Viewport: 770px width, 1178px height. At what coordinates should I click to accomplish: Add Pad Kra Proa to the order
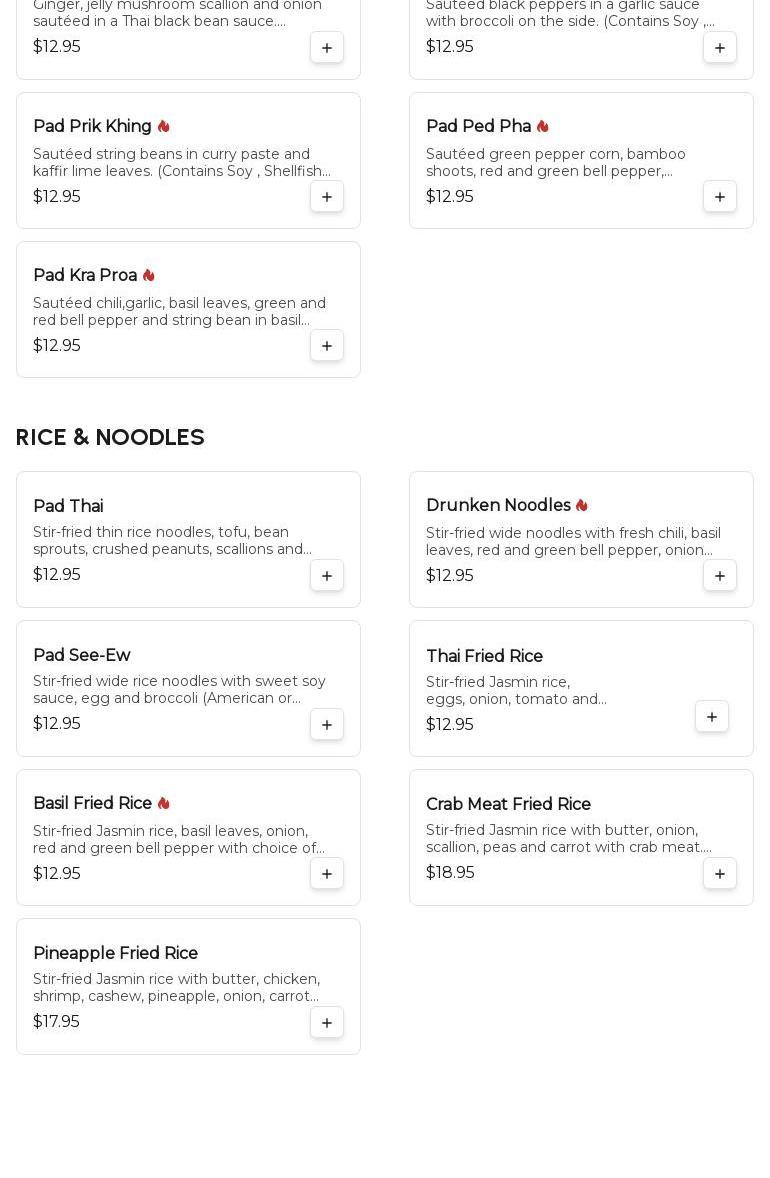pos(327,346)
